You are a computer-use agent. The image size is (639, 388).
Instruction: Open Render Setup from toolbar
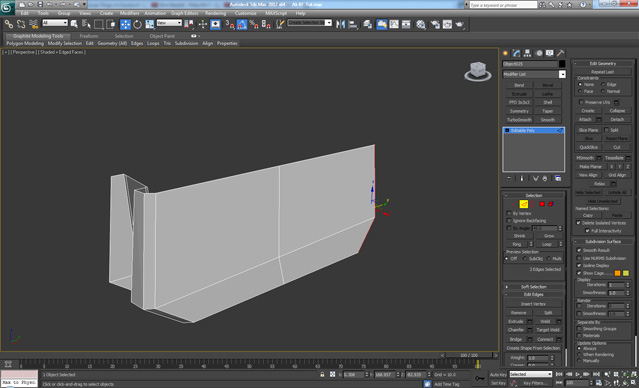tap(435, 24)
